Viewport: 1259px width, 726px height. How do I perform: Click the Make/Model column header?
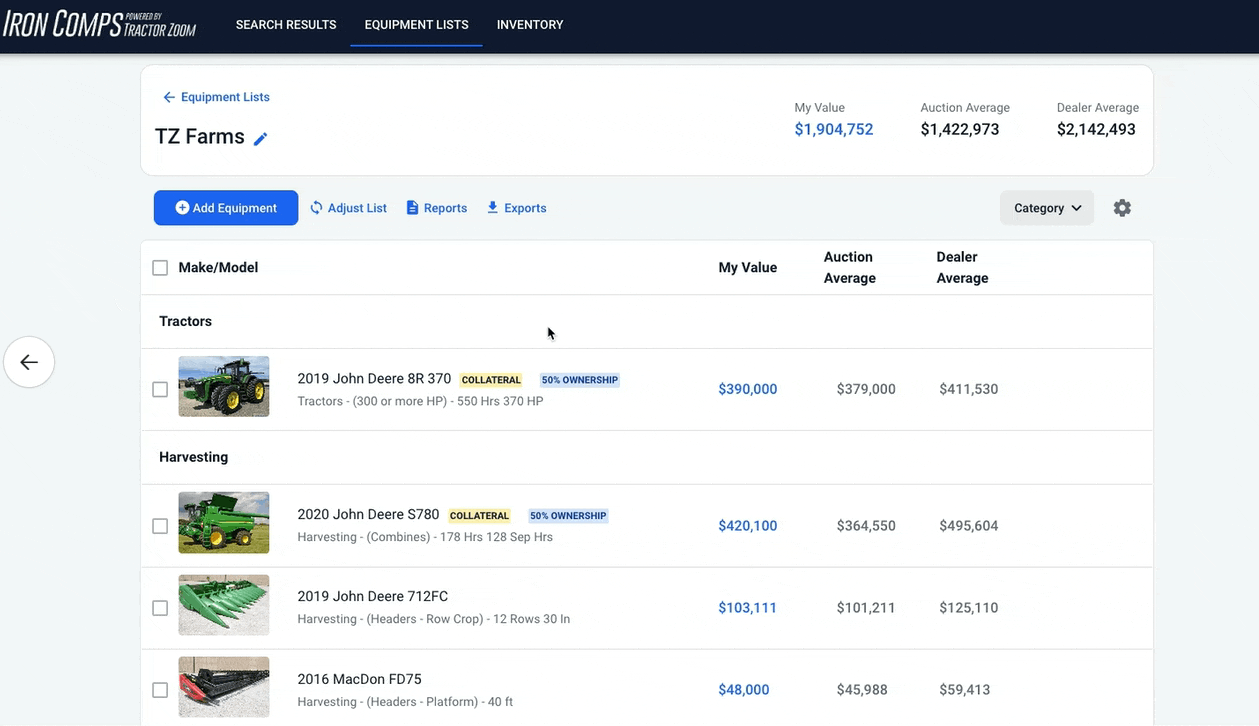[218, 268]
